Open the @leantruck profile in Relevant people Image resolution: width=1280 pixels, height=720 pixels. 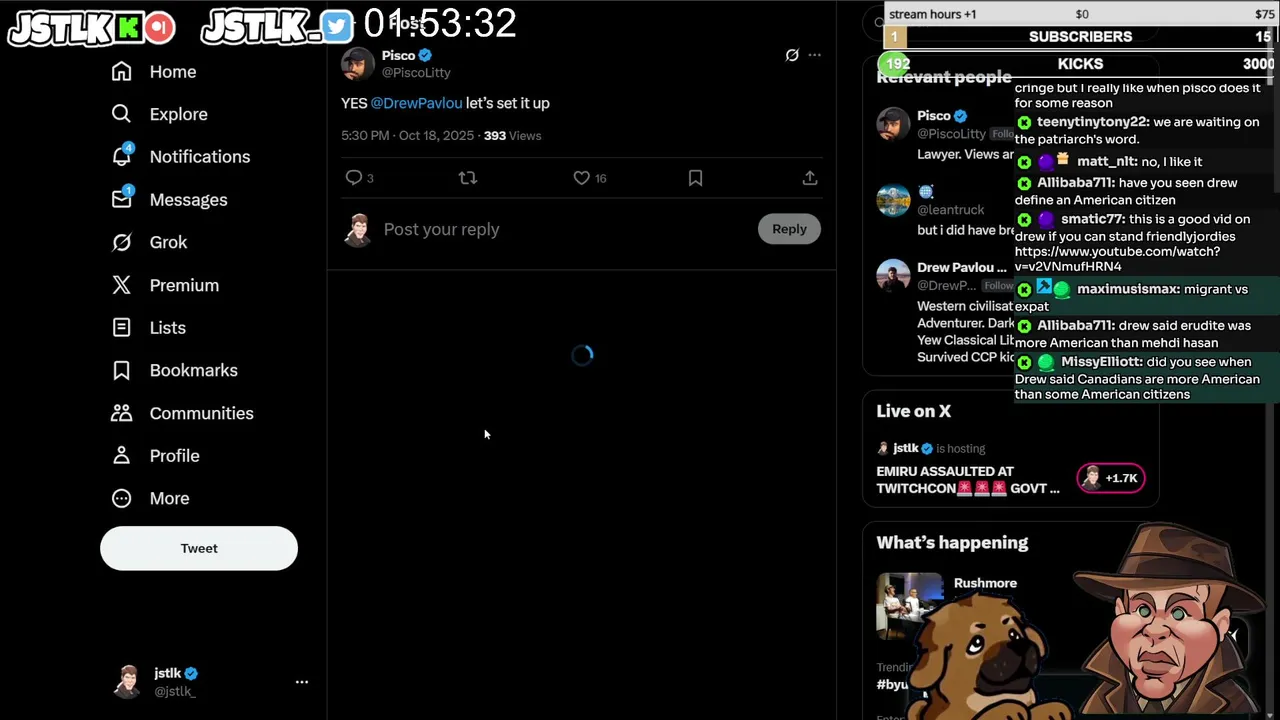pyautogui.click(x=950, y=210)
